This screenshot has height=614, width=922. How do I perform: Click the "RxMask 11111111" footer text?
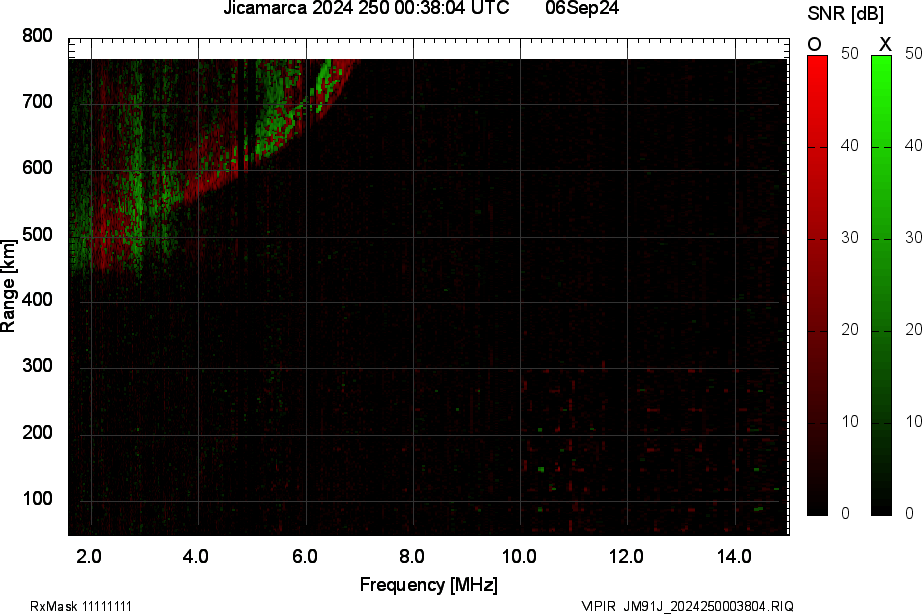click(x=81, y=606)
